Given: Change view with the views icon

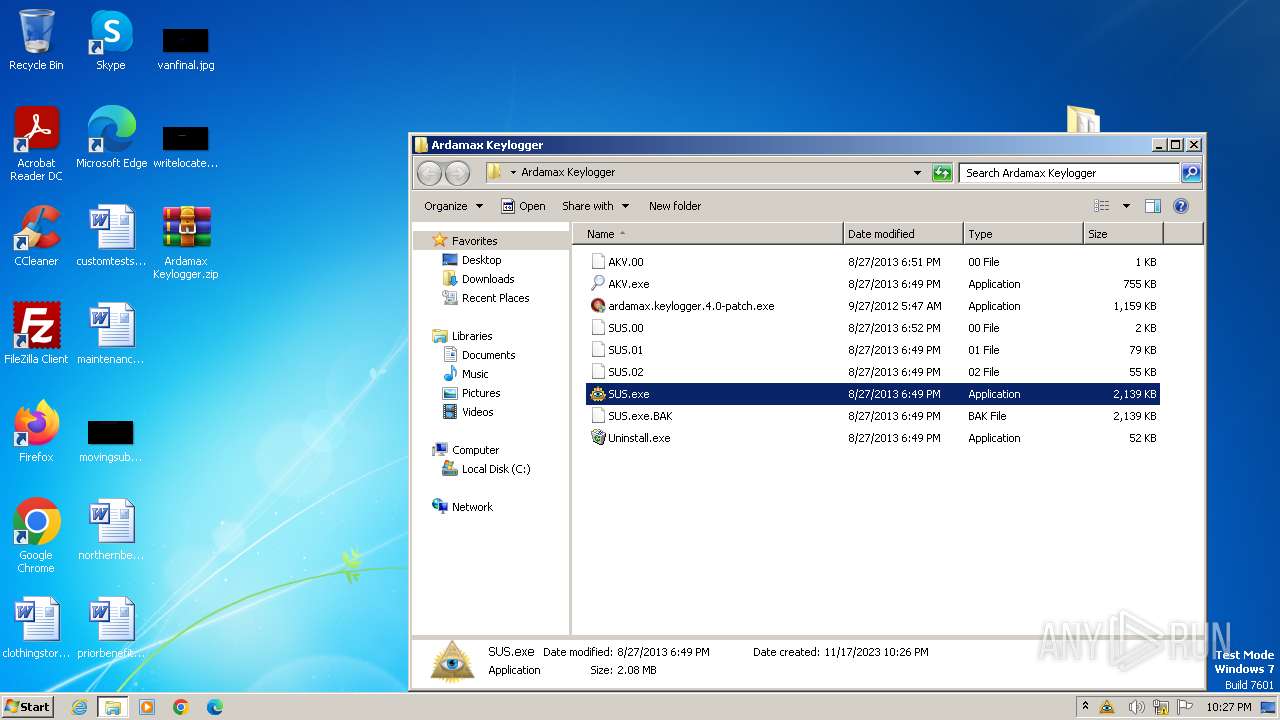Looking at the screenshot, I should [x=1101, y=206].
